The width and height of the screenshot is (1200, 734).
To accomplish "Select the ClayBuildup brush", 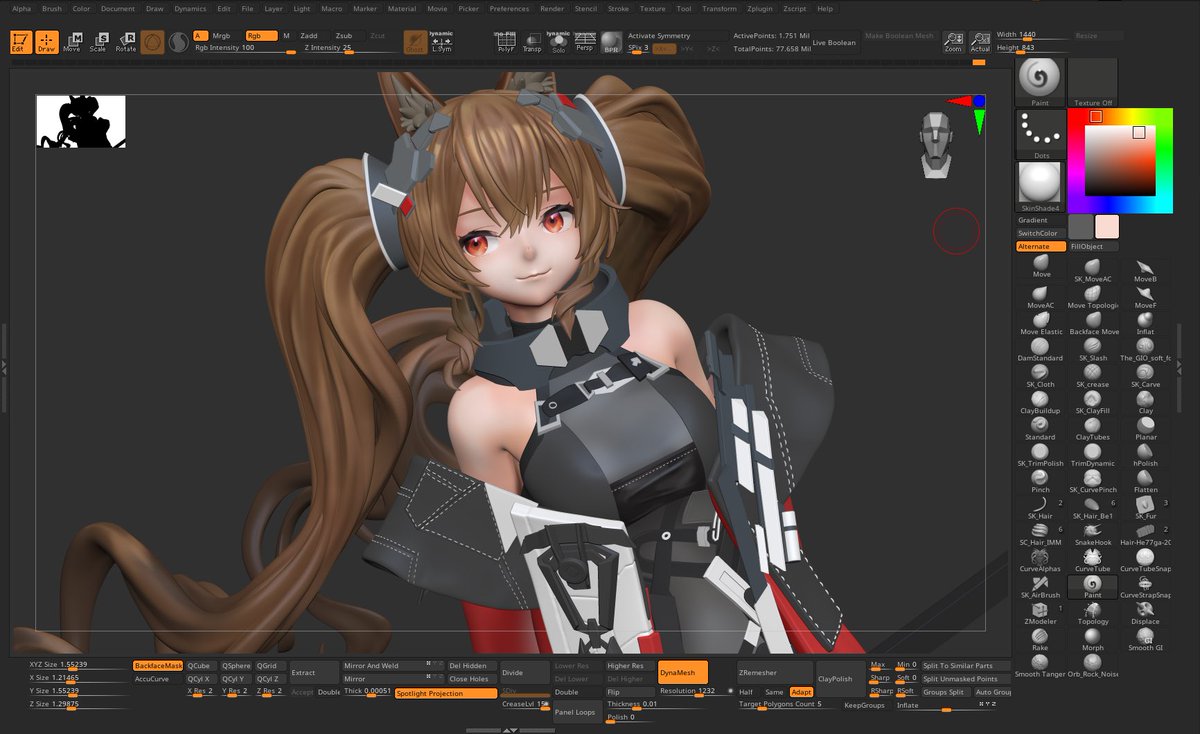I will (1041, 403).
